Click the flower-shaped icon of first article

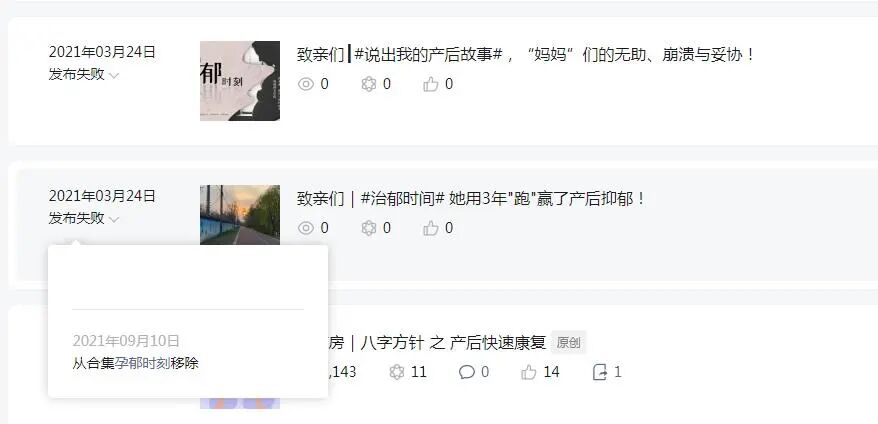click(x=368, y=84)
